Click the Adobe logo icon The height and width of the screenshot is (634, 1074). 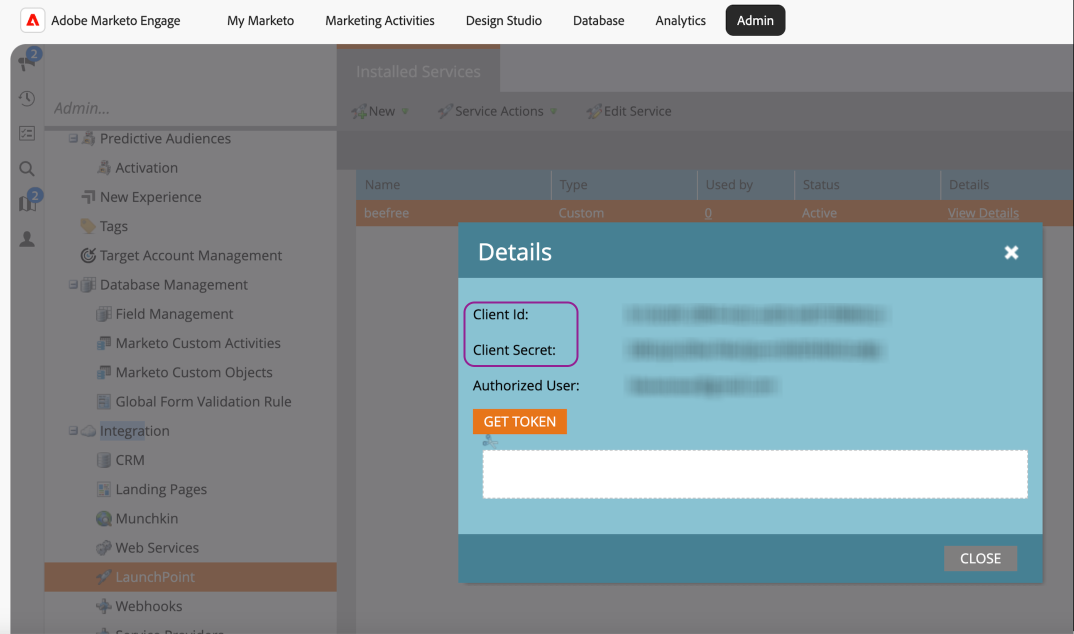32,21
